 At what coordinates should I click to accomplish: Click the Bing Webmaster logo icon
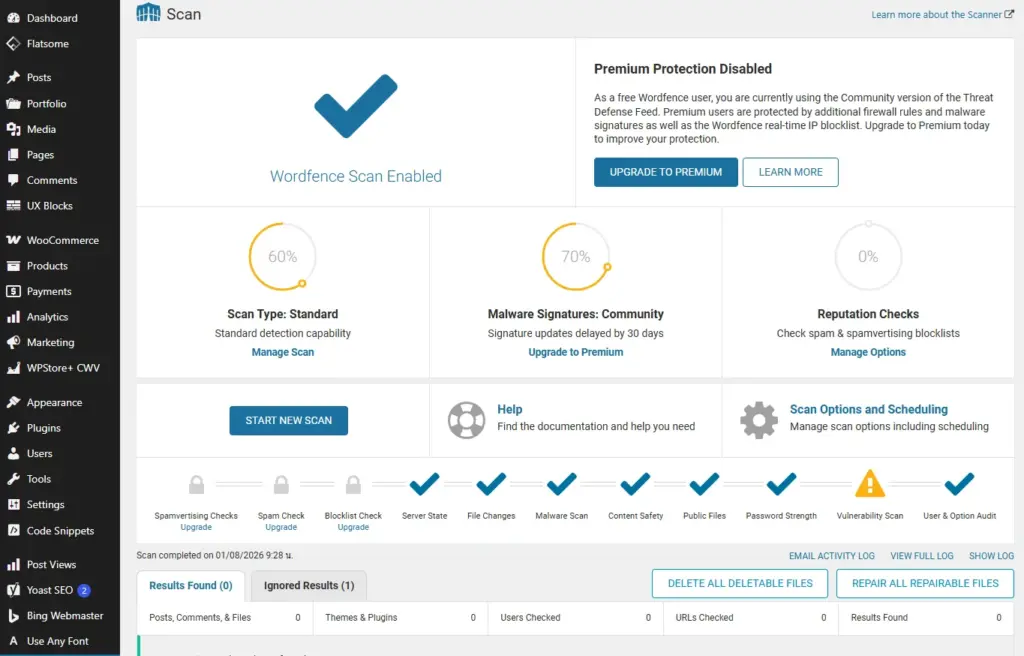(13, 615)
